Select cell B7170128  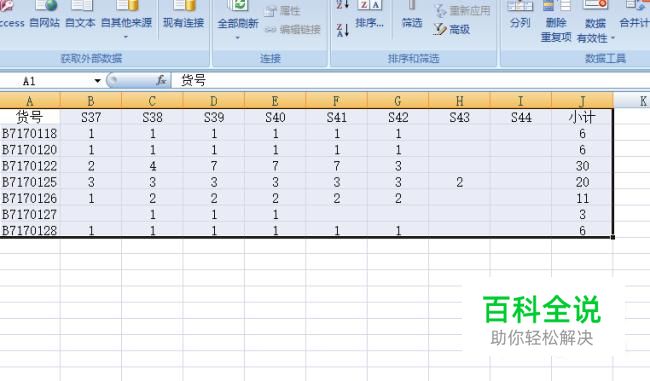29,230
